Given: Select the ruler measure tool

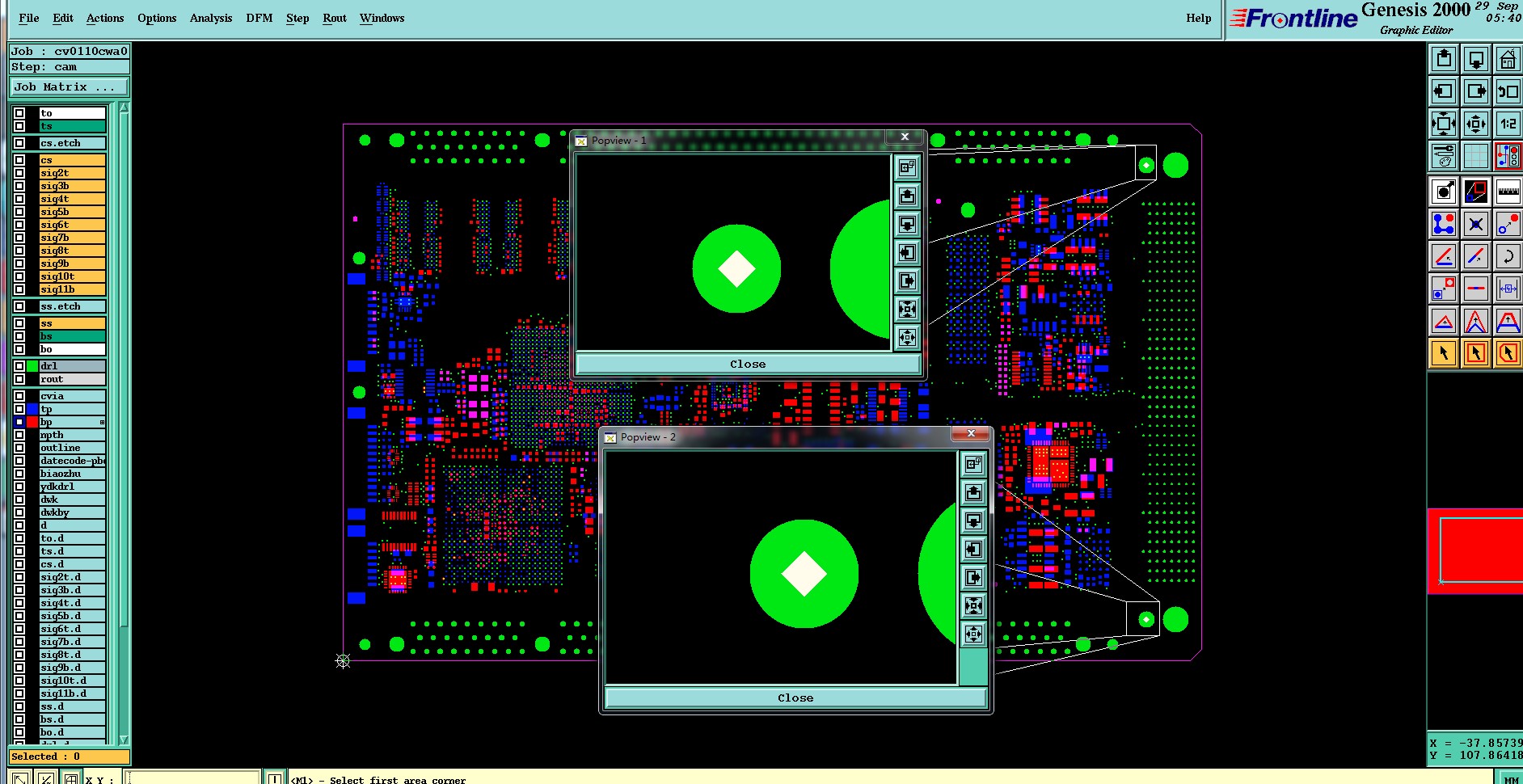Looking at the screenshot, I should click(1508, 192).
